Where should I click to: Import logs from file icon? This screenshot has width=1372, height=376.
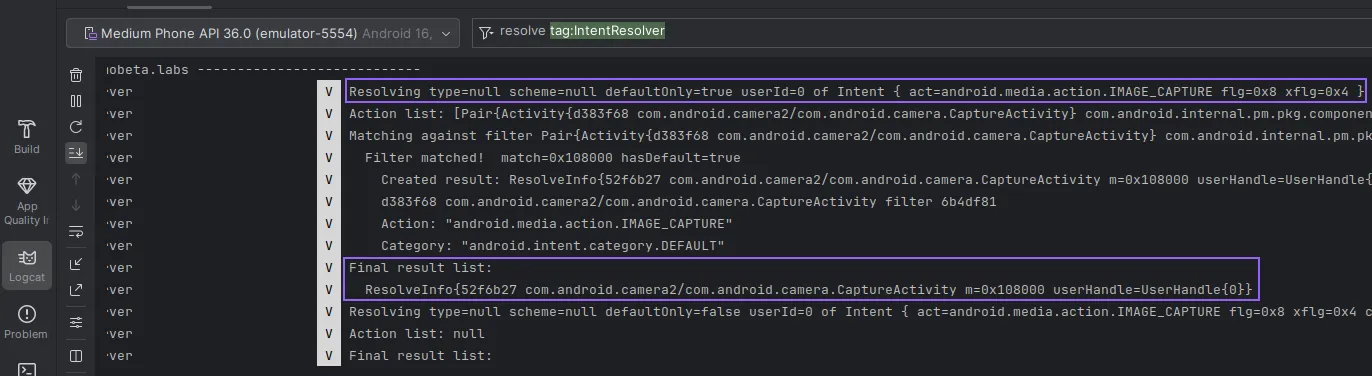76,264
